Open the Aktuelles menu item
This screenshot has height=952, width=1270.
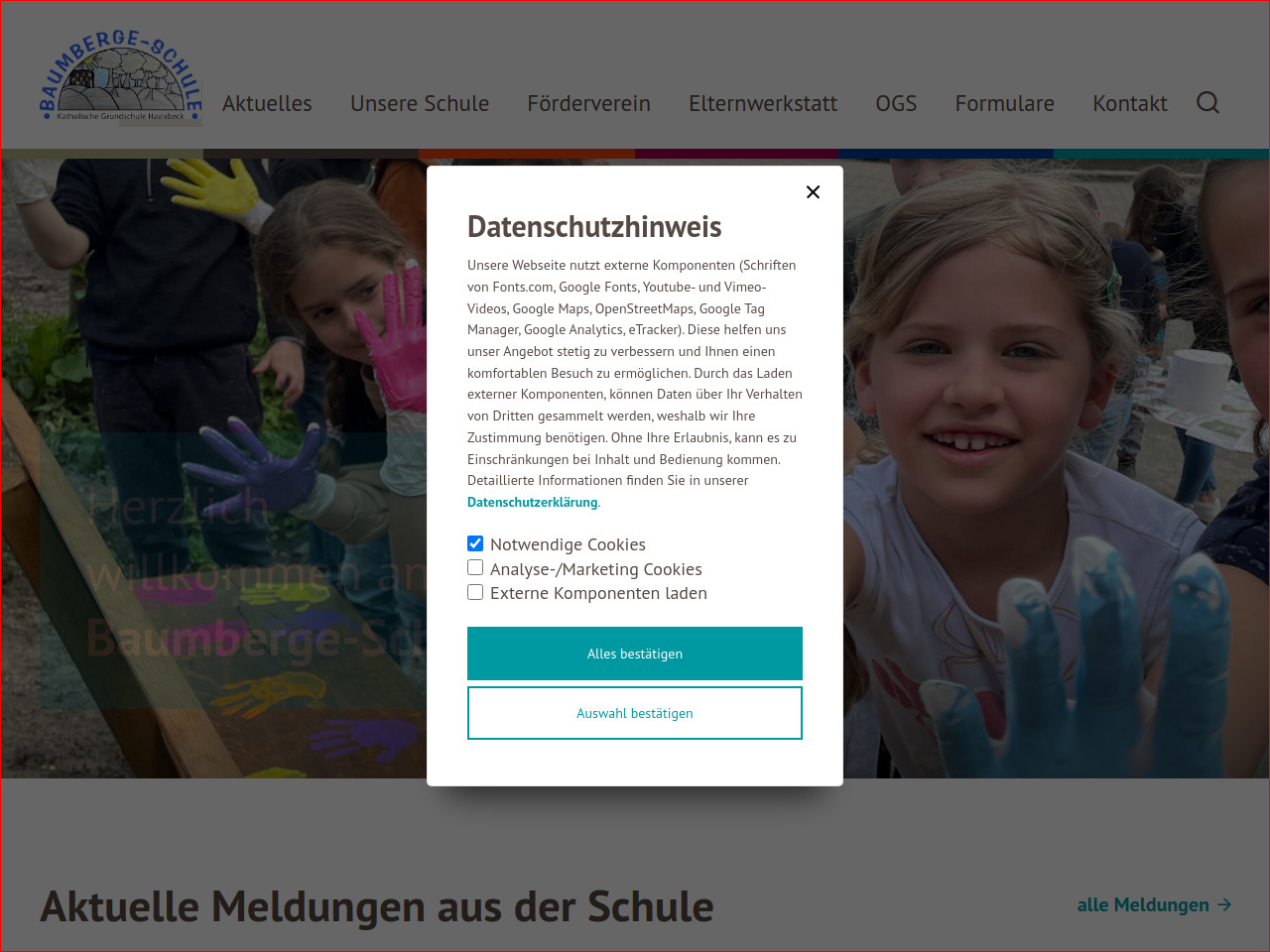(x=267, y=103)
